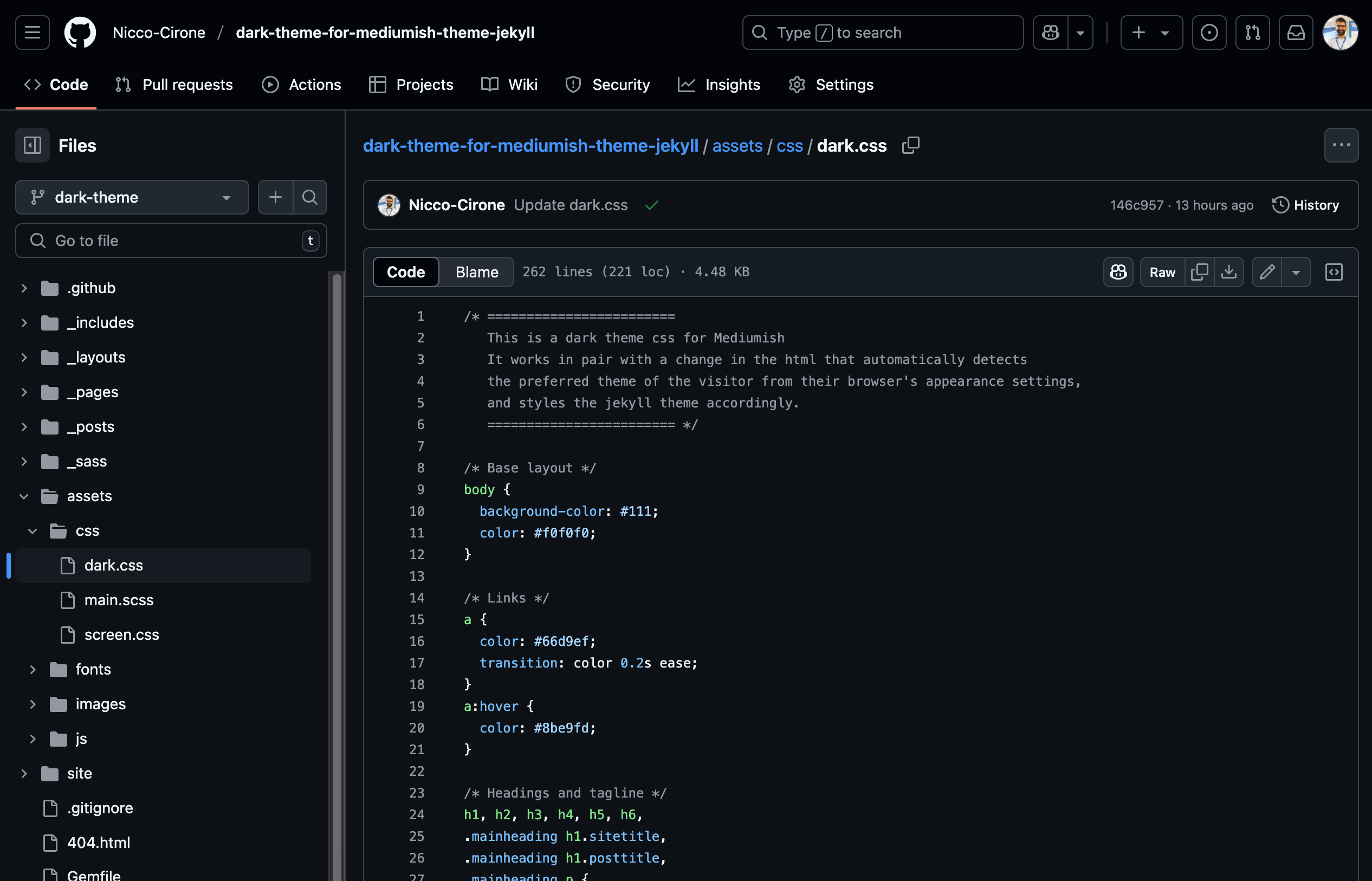Click the add file plus button

(x=275, y=197)
